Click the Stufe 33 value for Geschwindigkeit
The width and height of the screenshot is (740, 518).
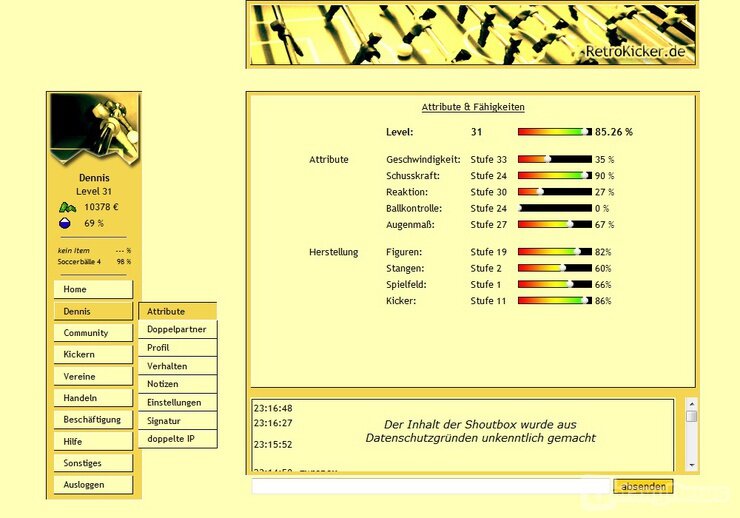coord(488,159)
